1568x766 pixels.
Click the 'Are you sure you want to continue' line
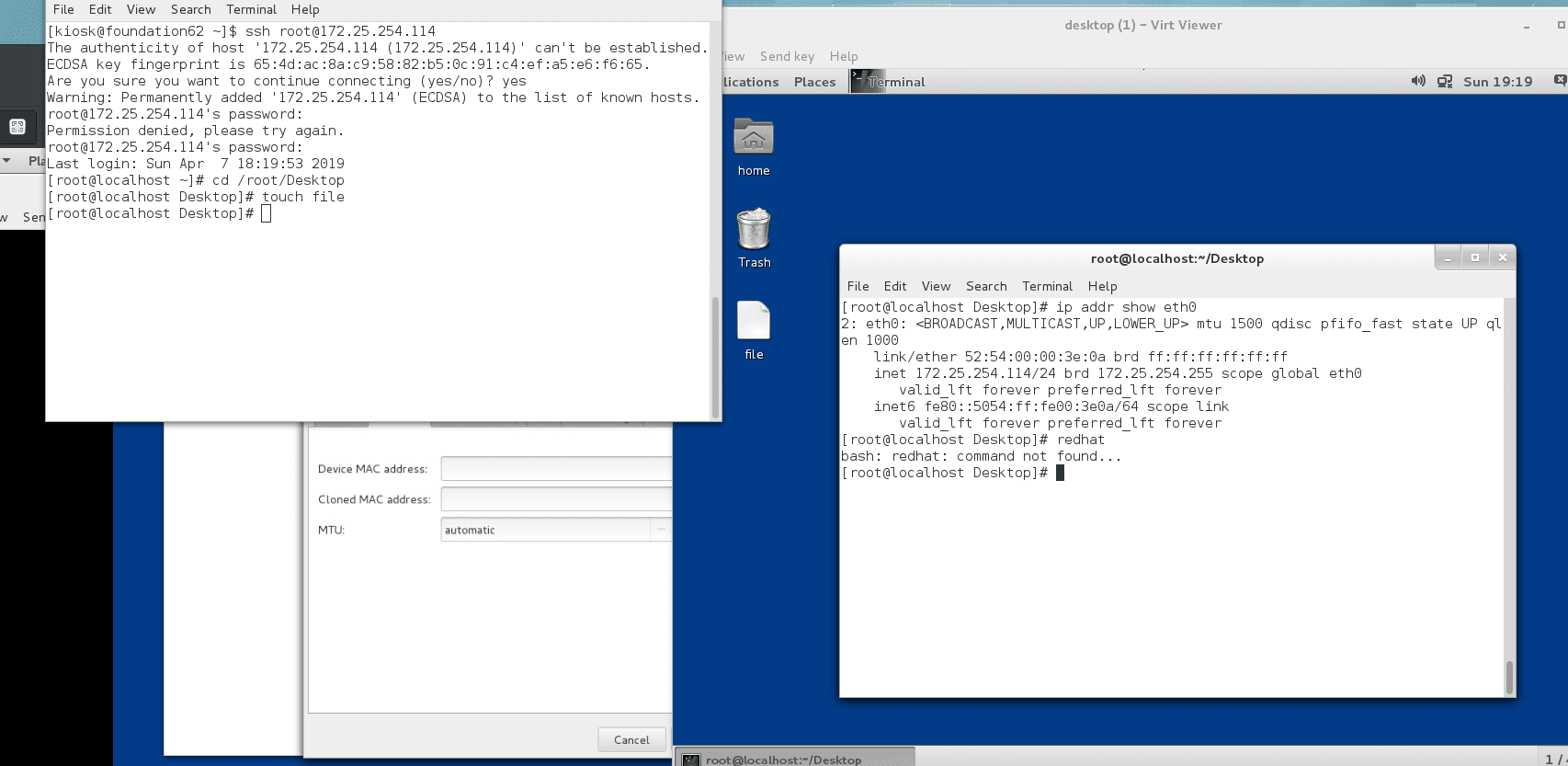pos(287,81)
